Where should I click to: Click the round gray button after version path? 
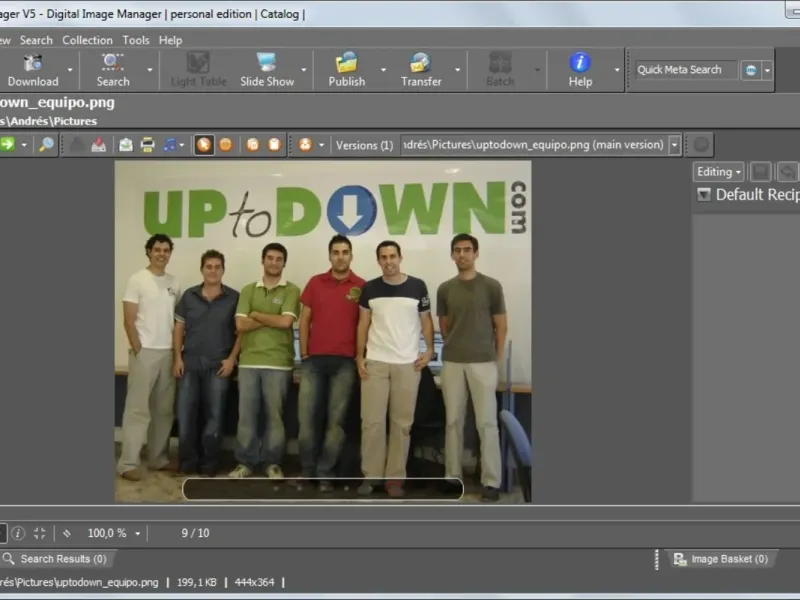tap(701, 145)
